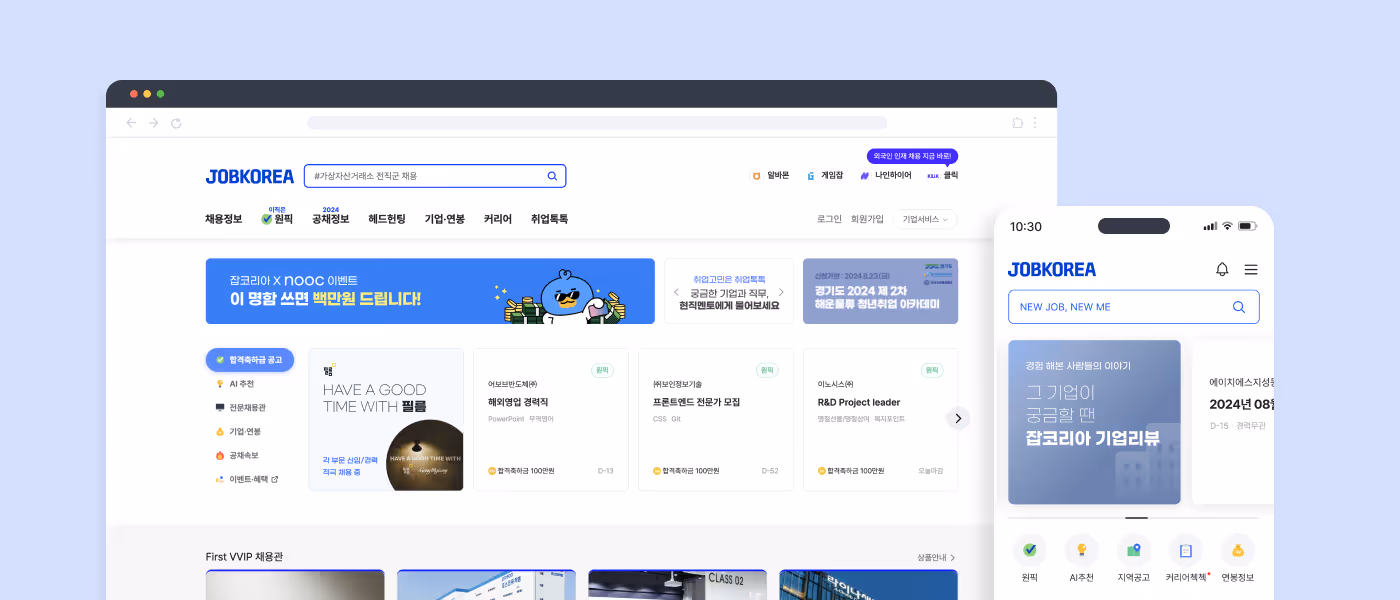Viewport: 1400px width, 600px height.
Task: Open the browser extensions puzzle icon
Action: click(1018, 123)
